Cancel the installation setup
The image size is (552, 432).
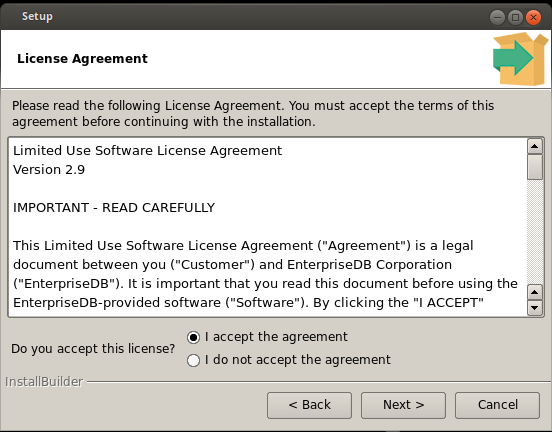(x=497, y=405)
